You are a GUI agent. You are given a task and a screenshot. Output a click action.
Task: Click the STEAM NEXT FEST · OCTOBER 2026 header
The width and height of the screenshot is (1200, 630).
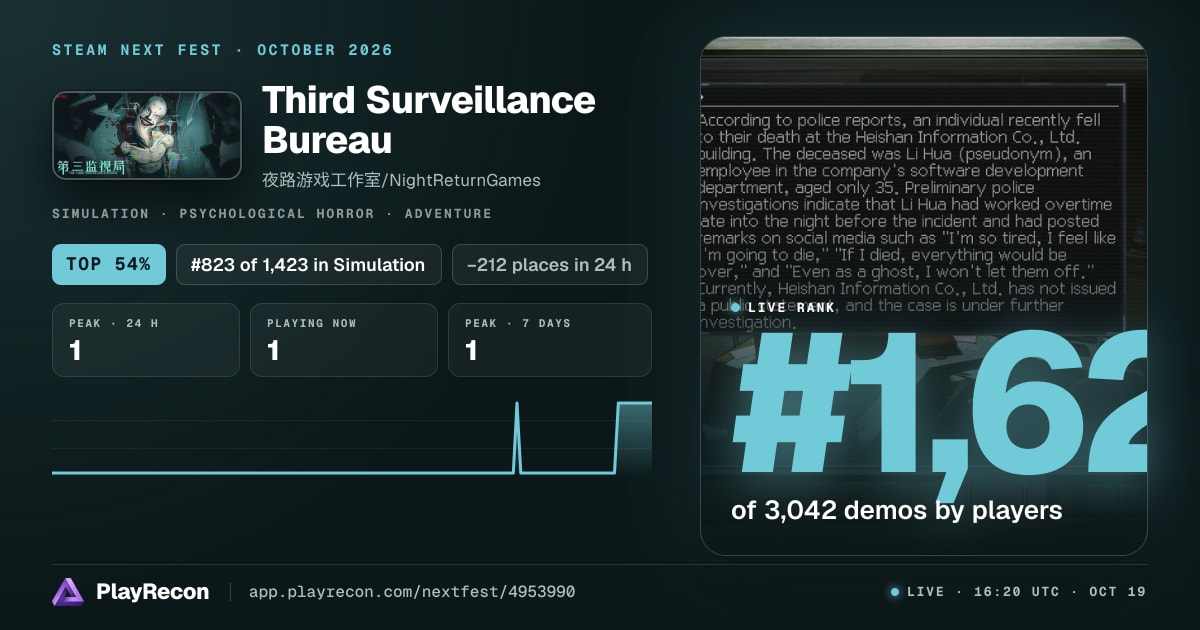click(x=222, y=50)
